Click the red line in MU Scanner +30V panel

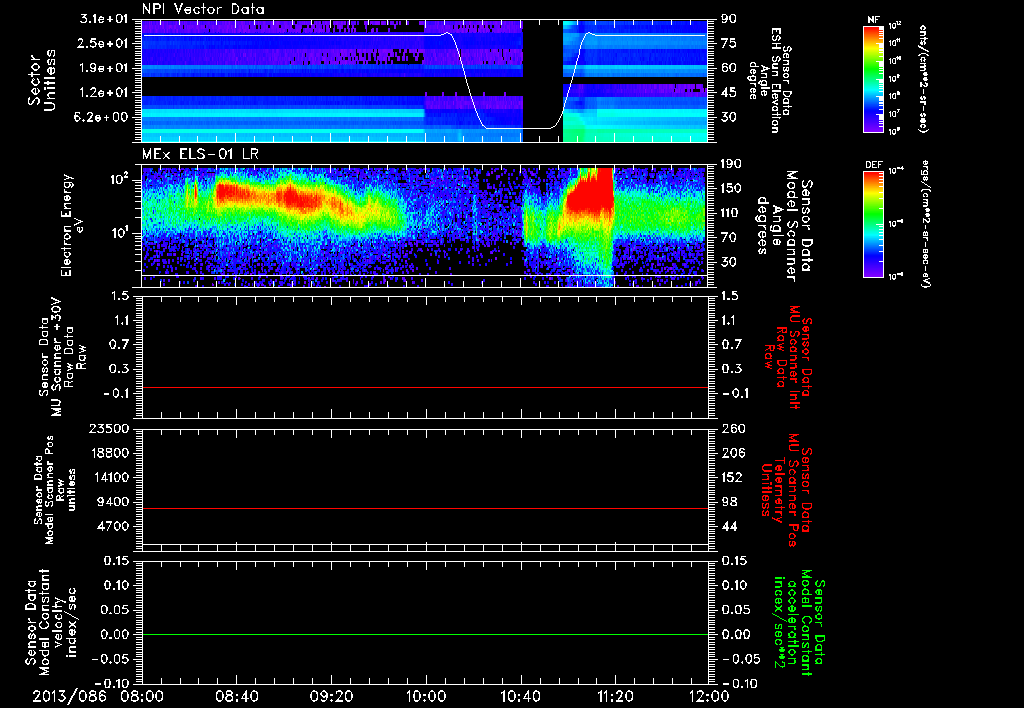(x=424, y=387)
